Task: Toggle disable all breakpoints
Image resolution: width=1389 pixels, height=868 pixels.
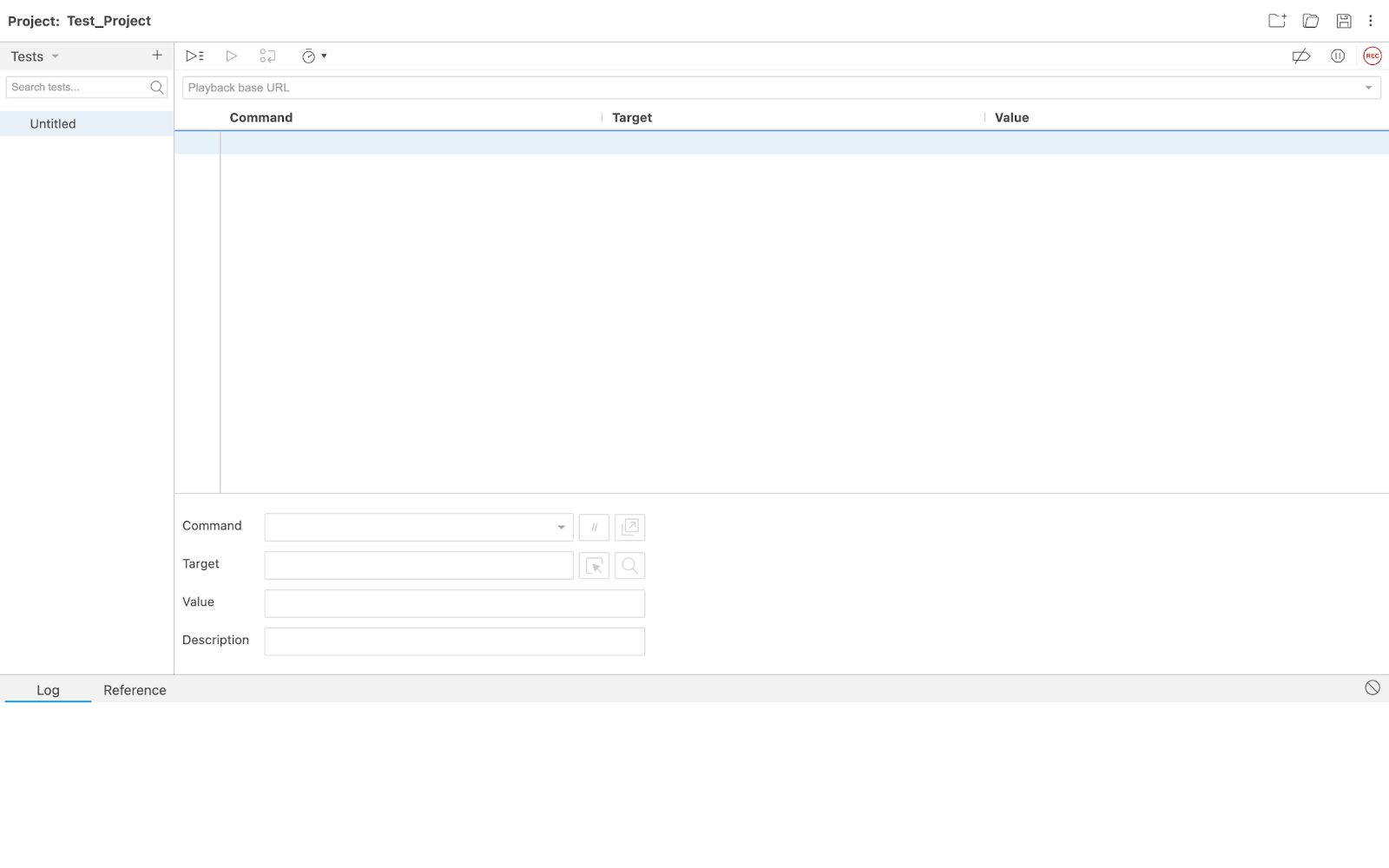Action: point(1300,56)
